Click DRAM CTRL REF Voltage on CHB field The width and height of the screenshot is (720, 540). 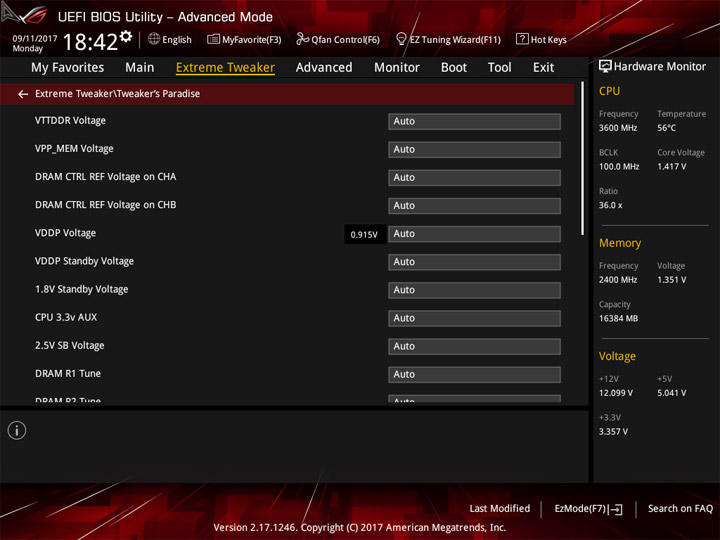474,206
